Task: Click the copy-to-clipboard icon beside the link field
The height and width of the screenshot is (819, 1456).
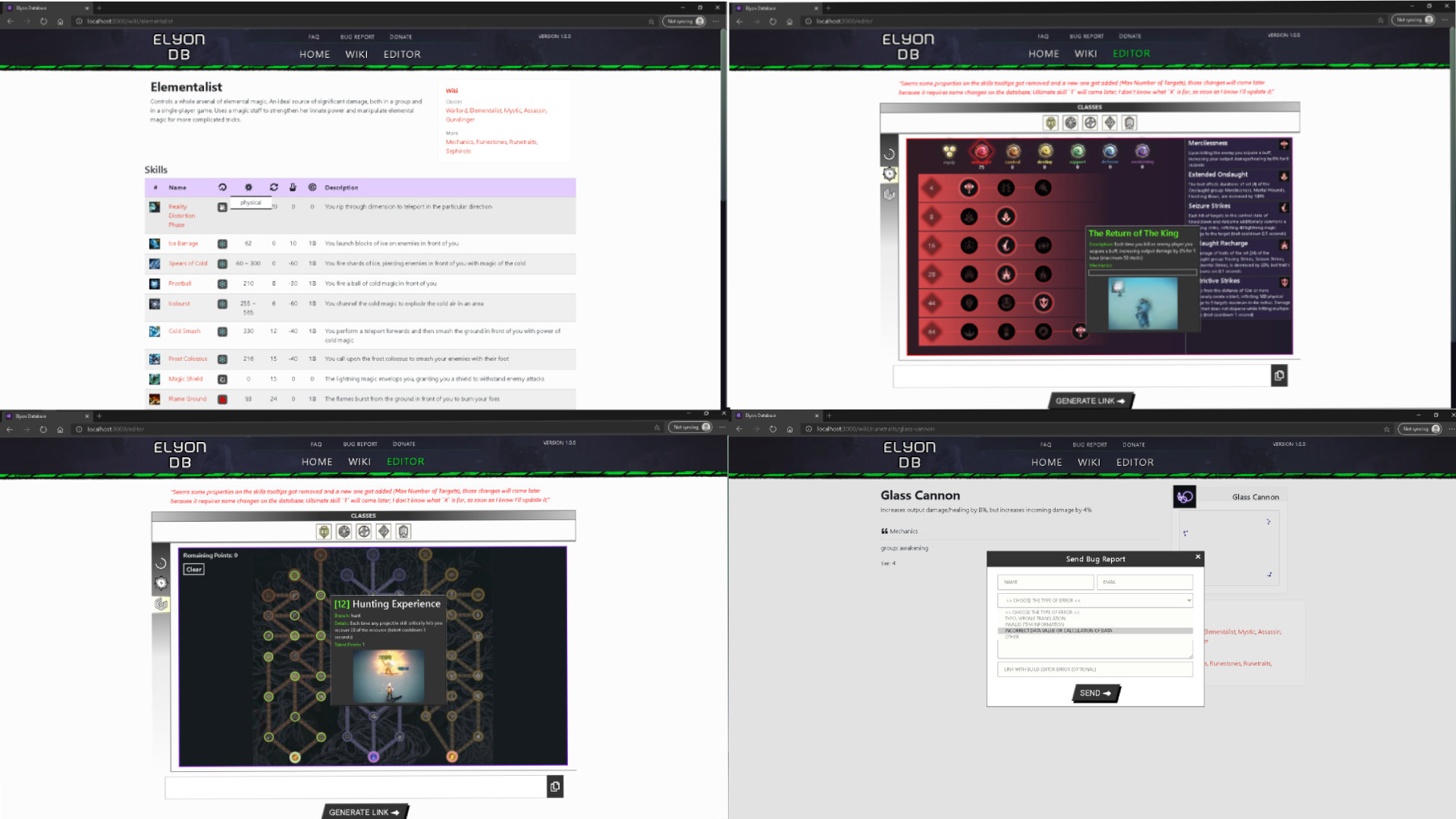Action: pos(1279,375)
